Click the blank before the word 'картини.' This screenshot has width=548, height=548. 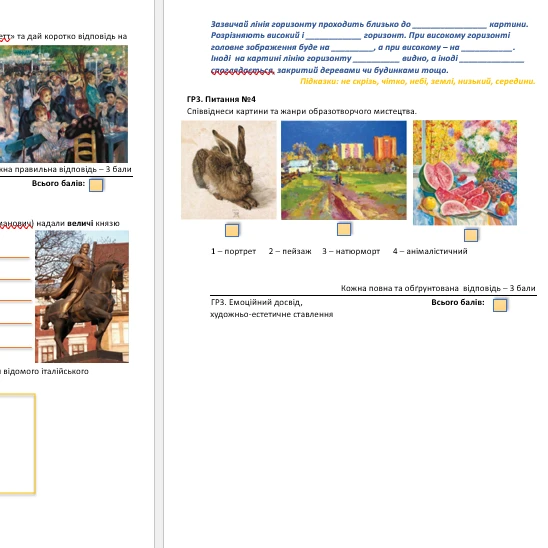449,25
